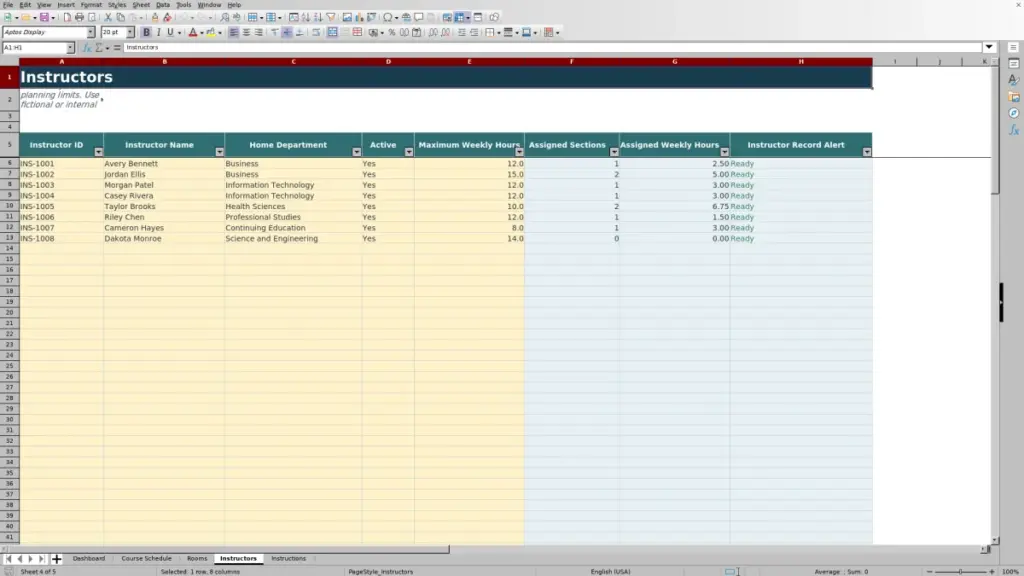Click the Wrap text icon
This screenshot has height=576, width=1024.
(316, 32)
